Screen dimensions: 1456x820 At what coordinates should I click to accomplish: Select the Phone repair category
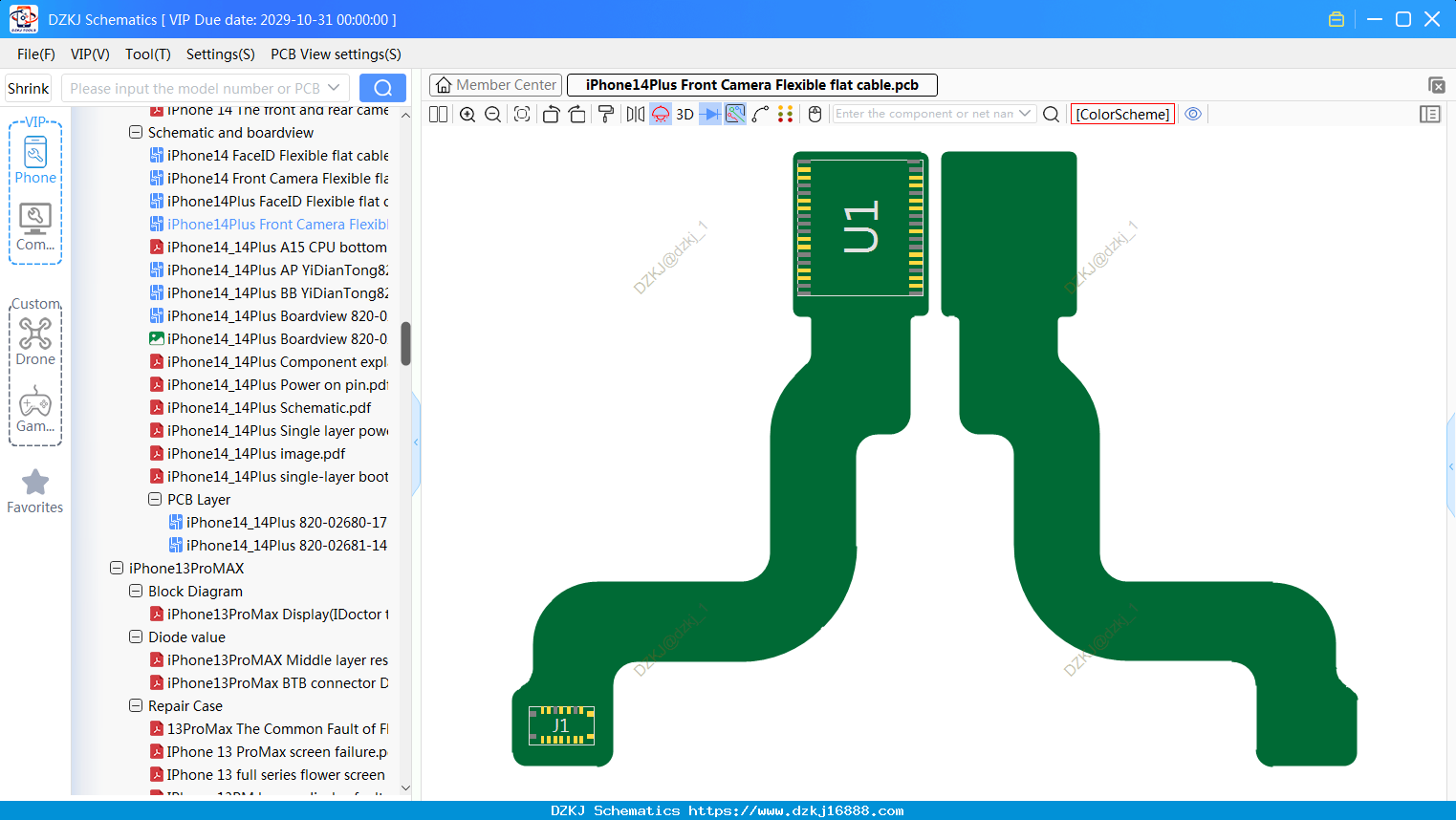pos(35,160)
